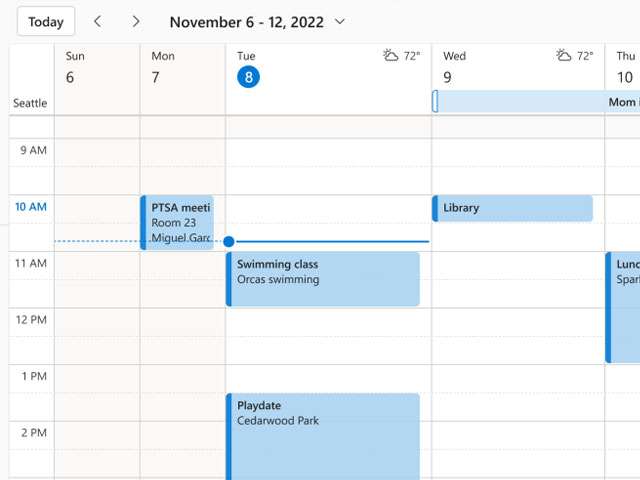This screenshot has height=480, width=640.
Task: Expand the date range dropdown chevron
Action: click(x=340, y=21)
